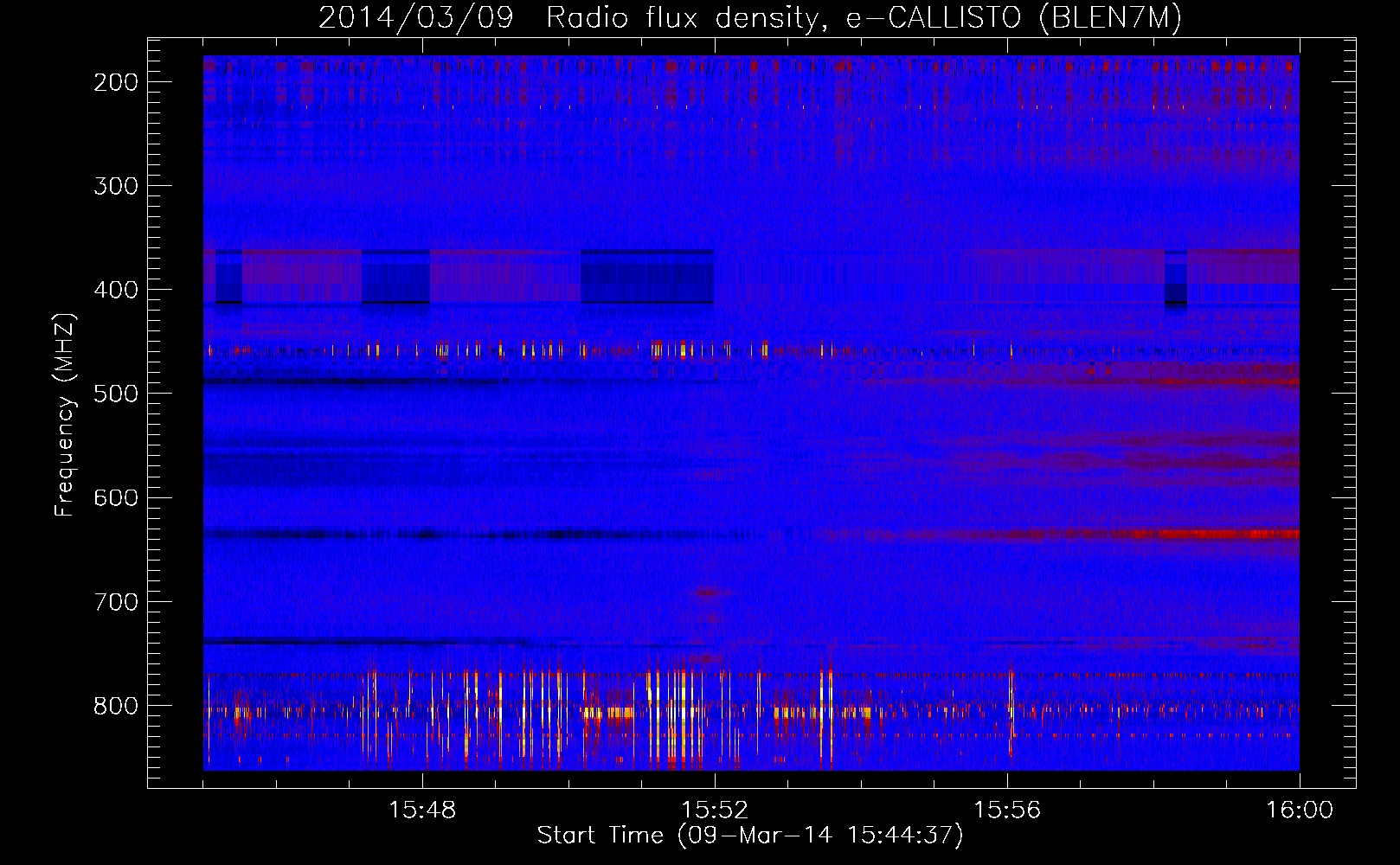Click the 16:00 time tick label
The height and width of the screenshot is (865, 1400).
[1300, 811]
